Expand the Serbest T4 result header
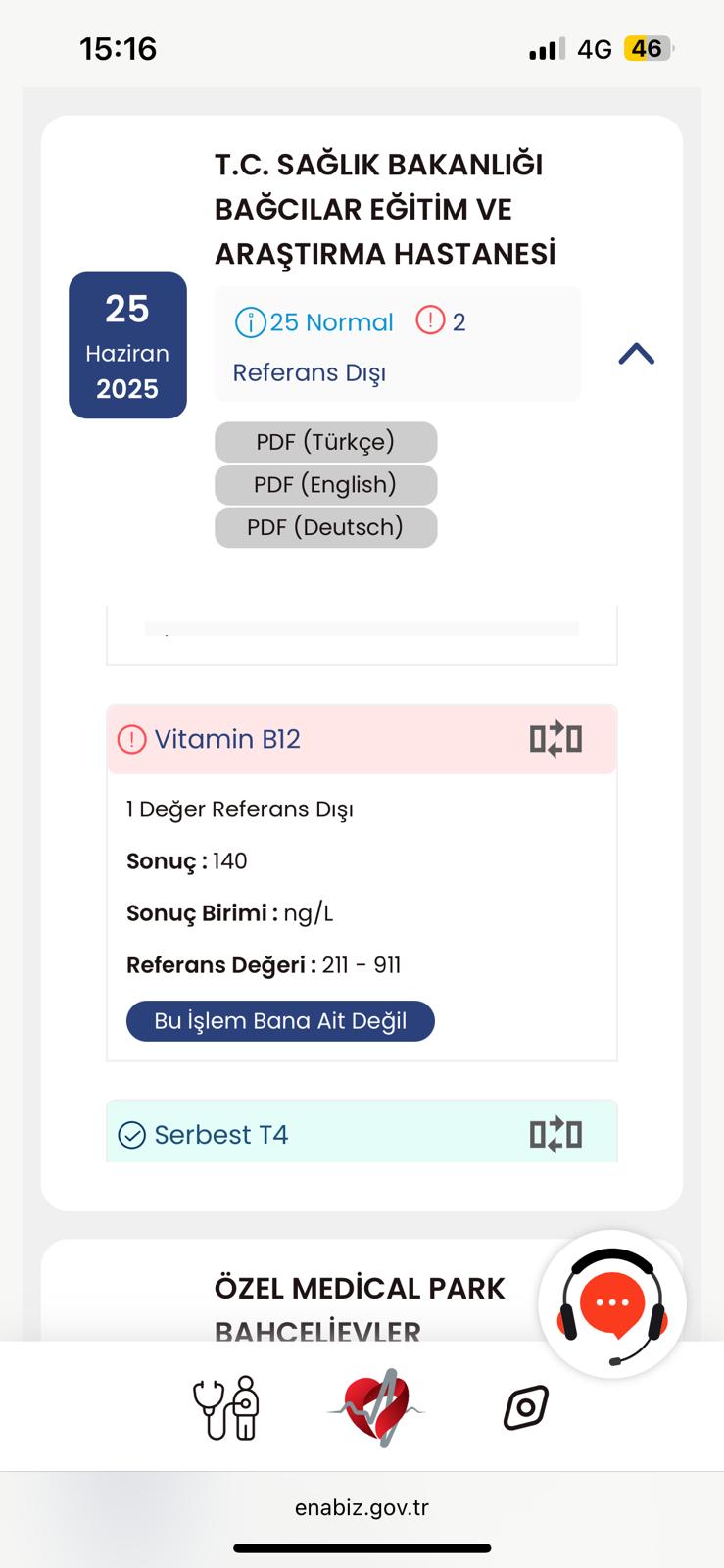The width and height of the screenshot is (724, 1568). [x=362, y=1132]
